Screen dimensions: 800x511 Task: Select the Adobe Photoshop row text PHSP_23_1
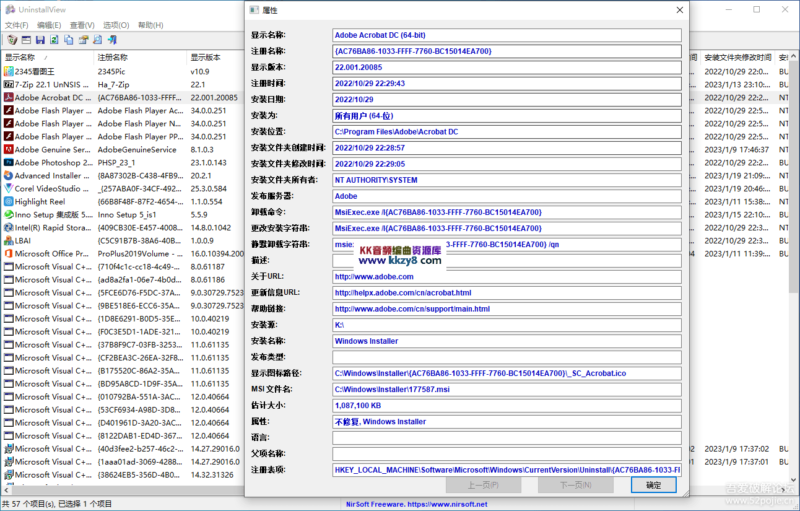(116, 163)
